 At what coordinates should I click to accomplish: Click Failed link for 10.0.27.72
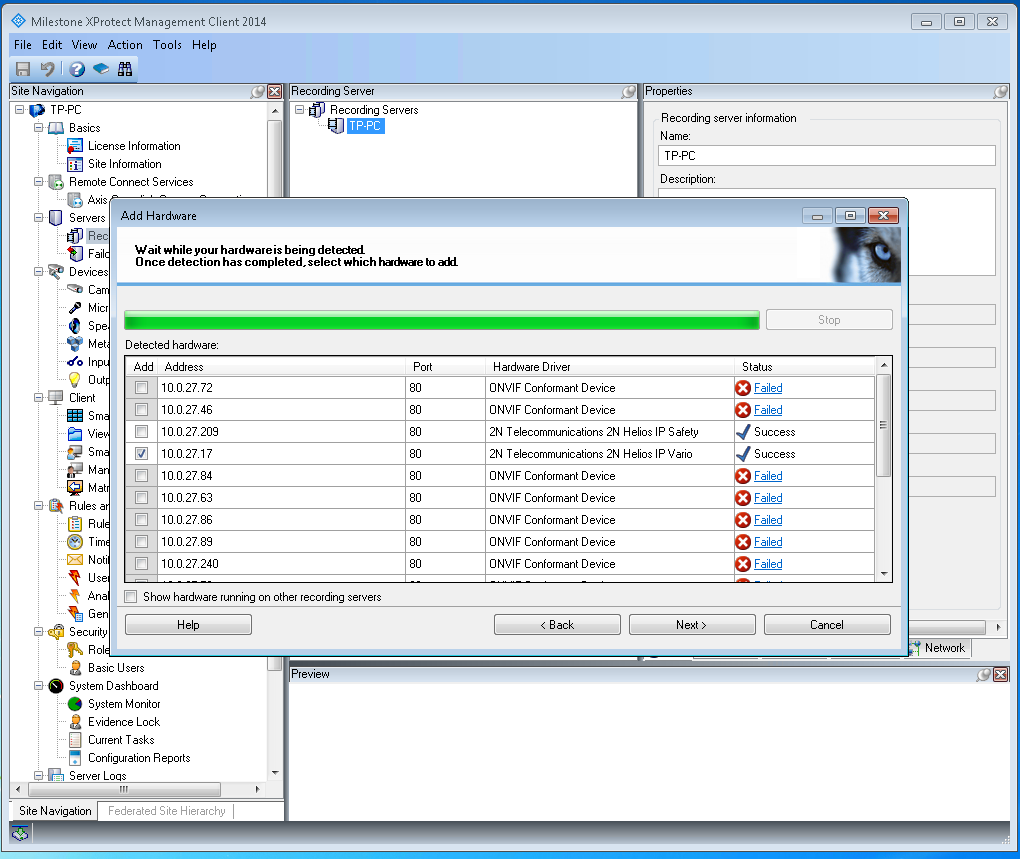767,388
